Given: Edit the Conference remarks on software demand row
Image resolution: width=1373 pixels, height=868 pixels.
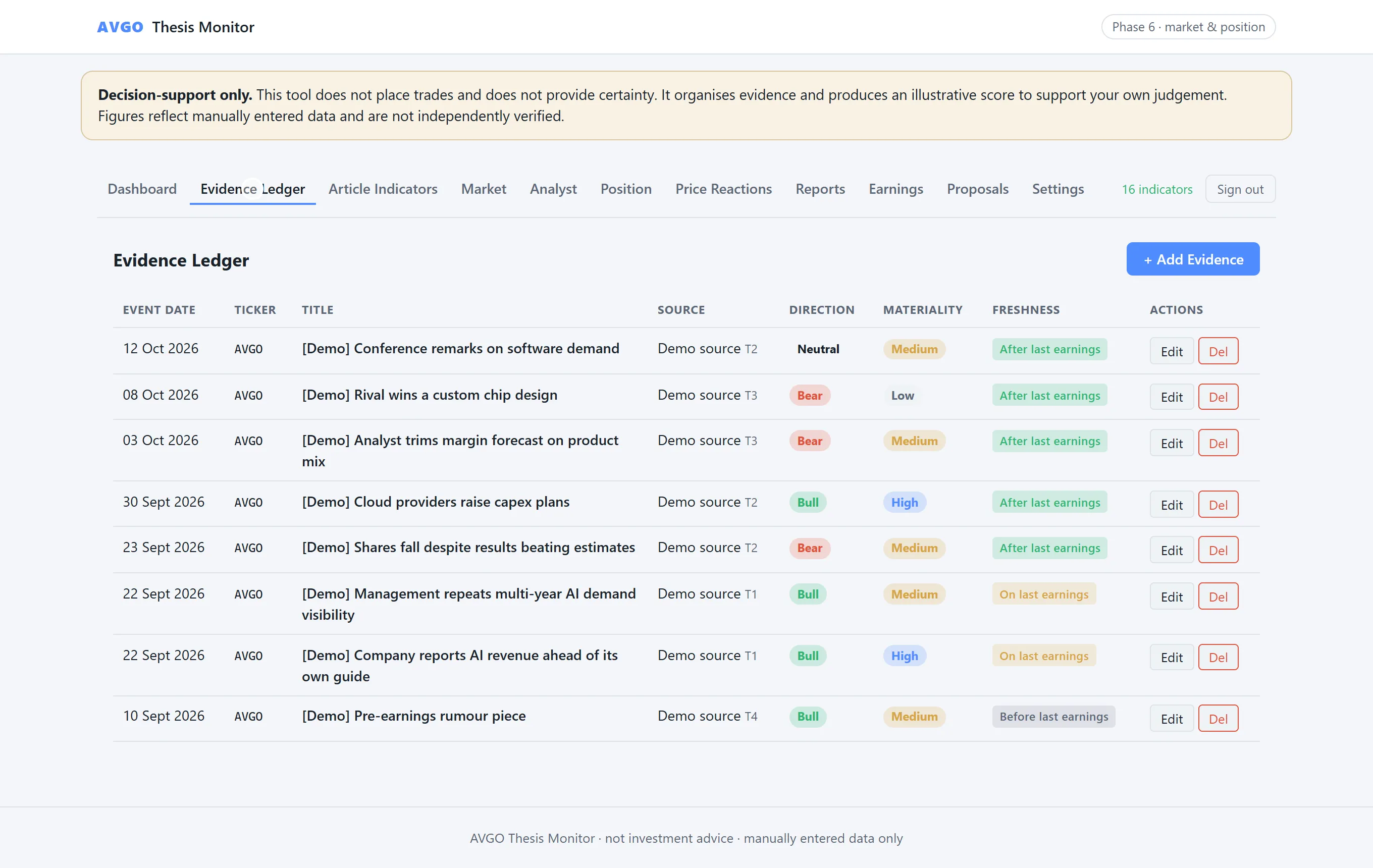Looking at the screenshot, I should [x=1171, y=351].
